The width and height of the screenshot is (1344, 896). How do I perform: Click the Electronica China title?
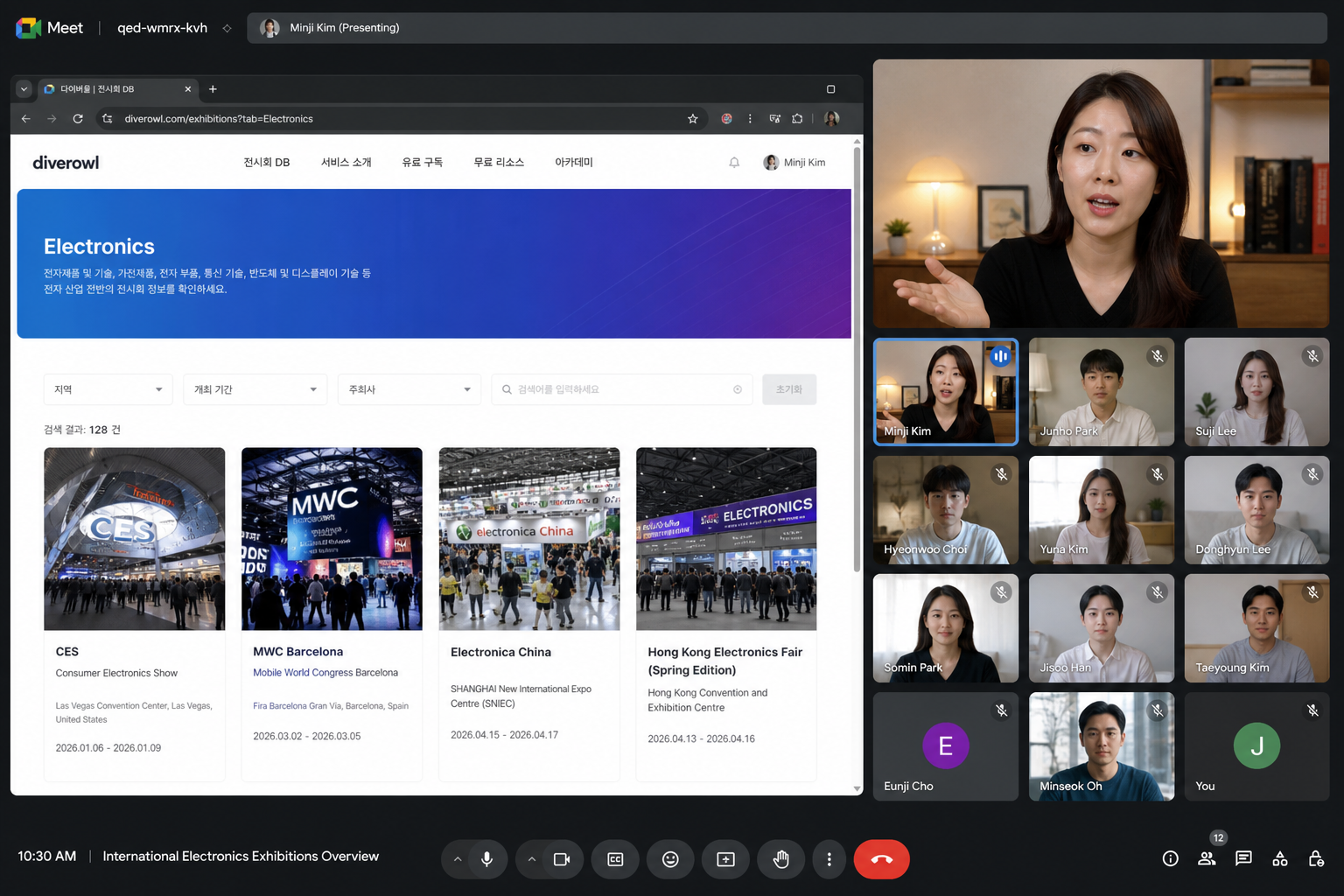[x=500, y=652]
